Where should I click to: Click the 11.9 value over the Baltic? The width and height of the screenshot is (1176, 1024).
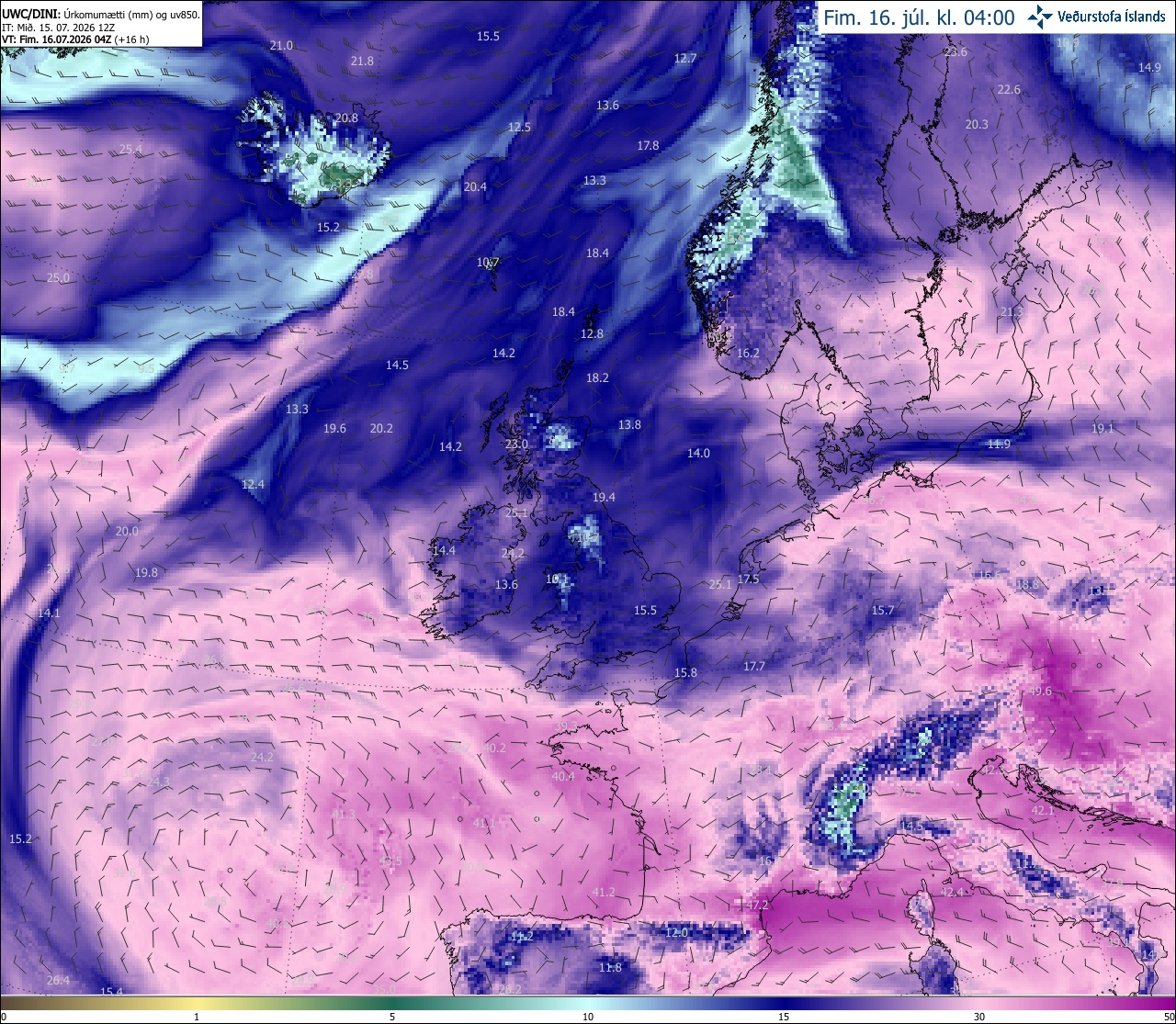[999, 444]
